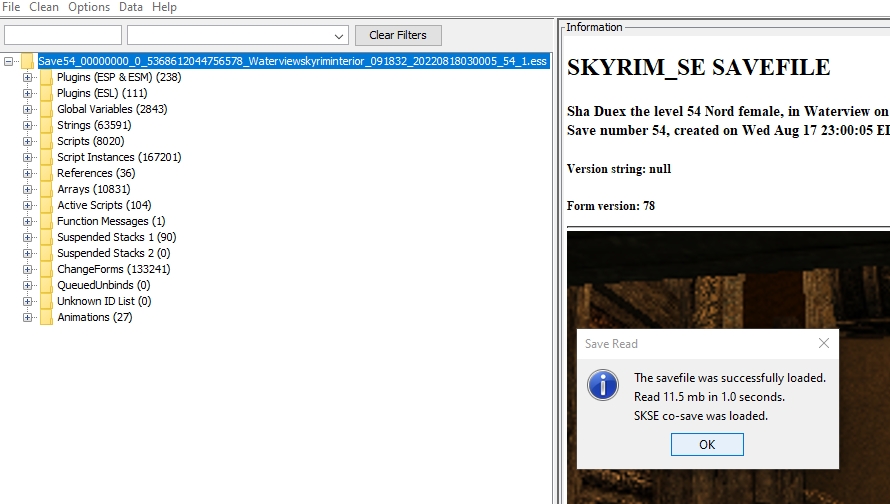Select Plugins (ESP & ESM) (238) row

coord(119,77)
